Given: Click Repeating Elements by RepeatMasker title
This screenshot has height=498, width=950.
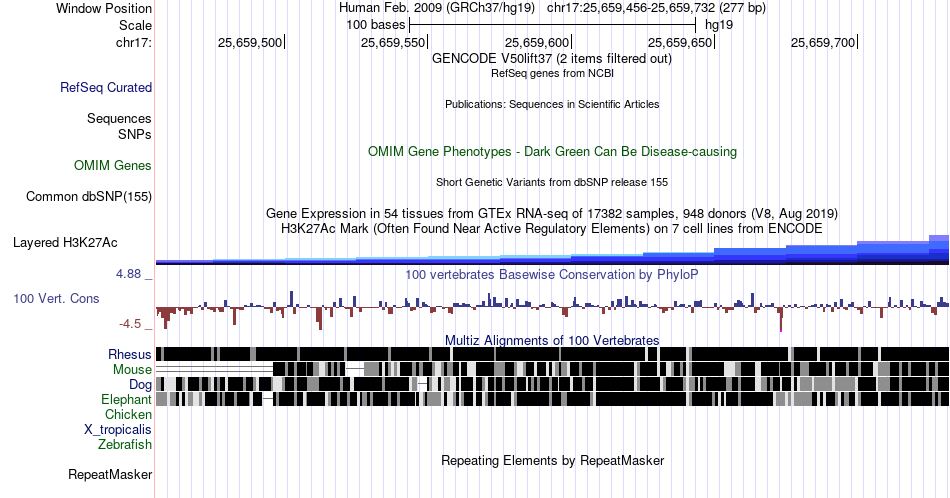Looking at the screenshot, I should 552,460.
